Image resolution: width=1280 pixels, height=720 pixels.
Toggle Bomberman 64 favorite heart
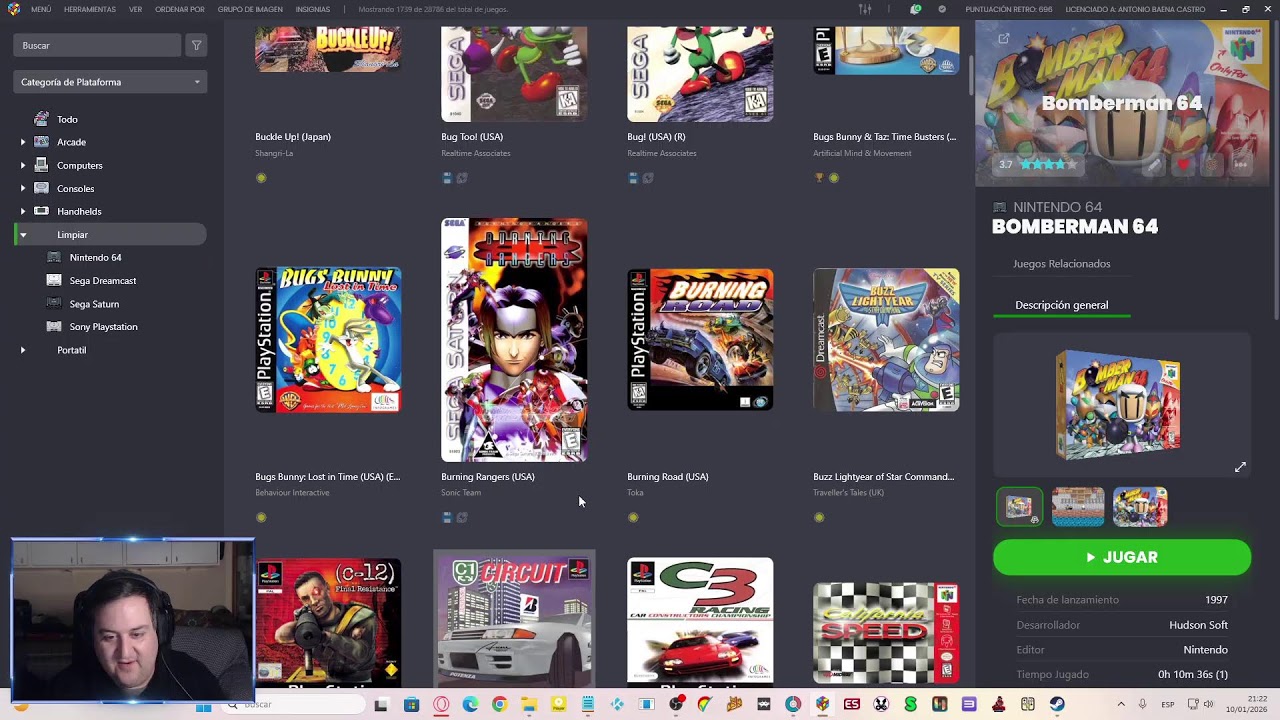click(1184, 164)
